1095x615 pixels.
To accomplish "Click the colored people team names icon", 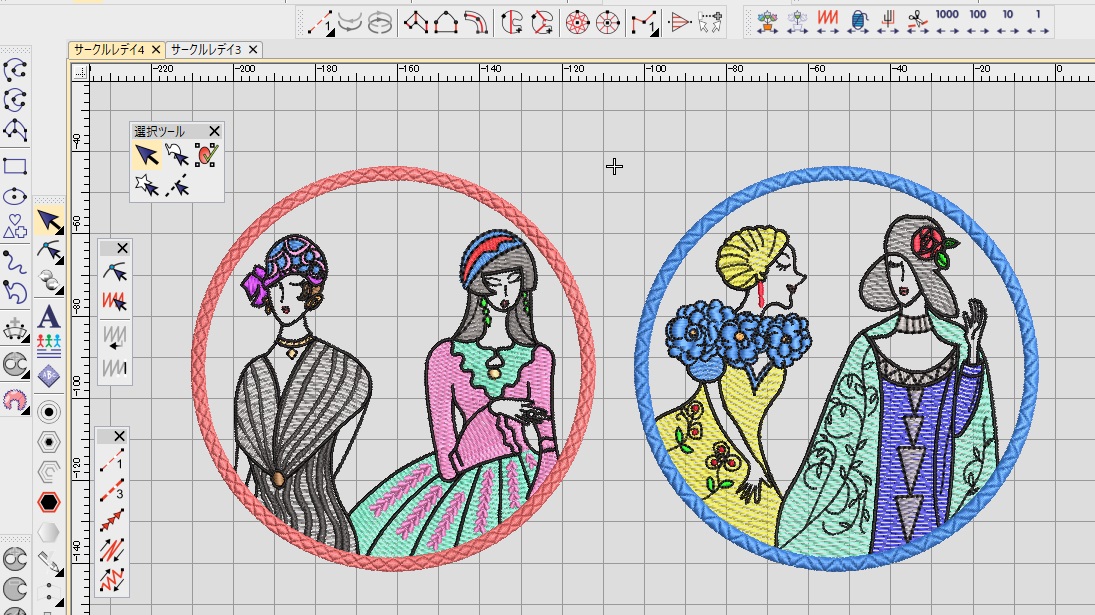I will pos(49,346).
